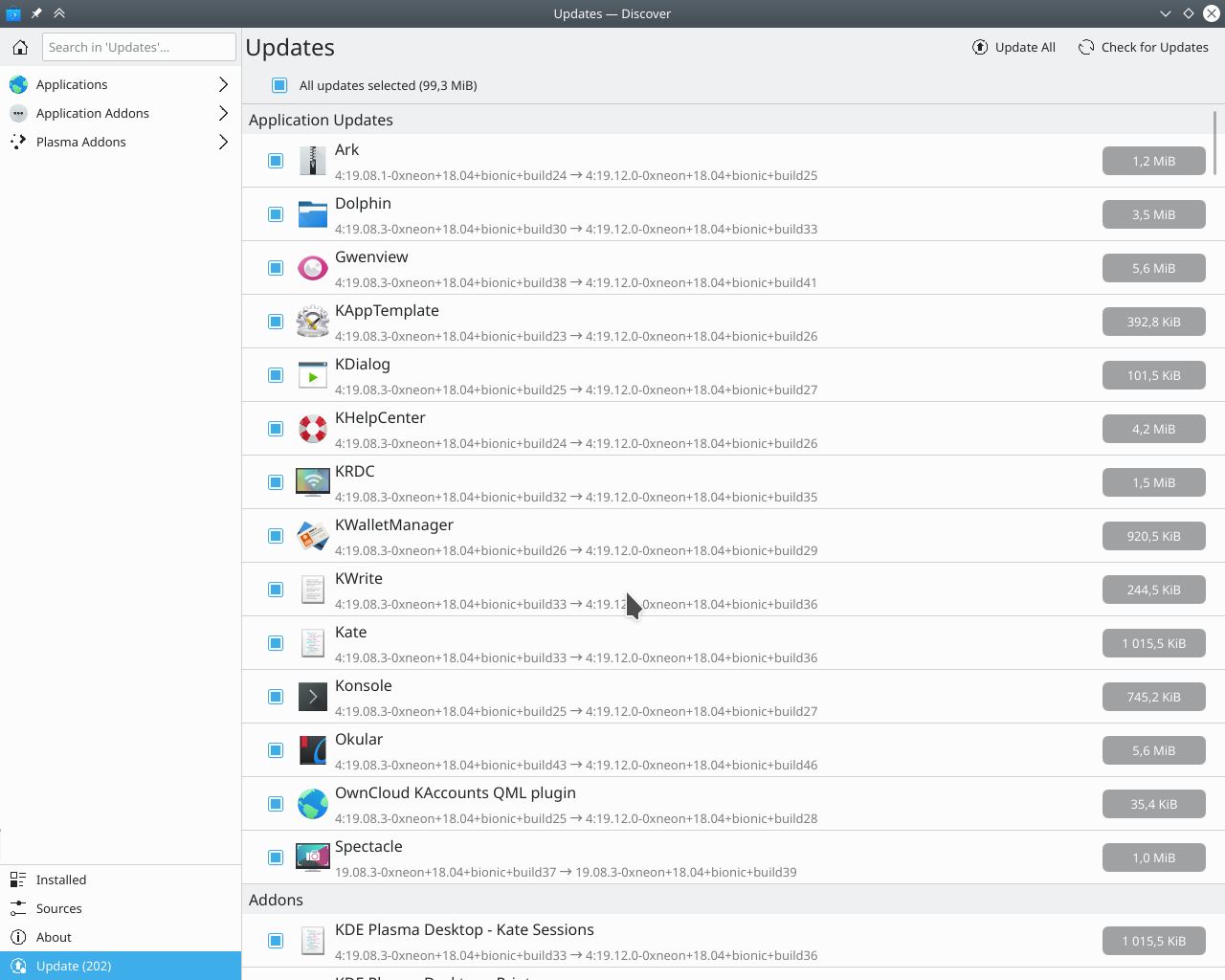Click the keep-above arrows icon in titlebar

[59, 13]
